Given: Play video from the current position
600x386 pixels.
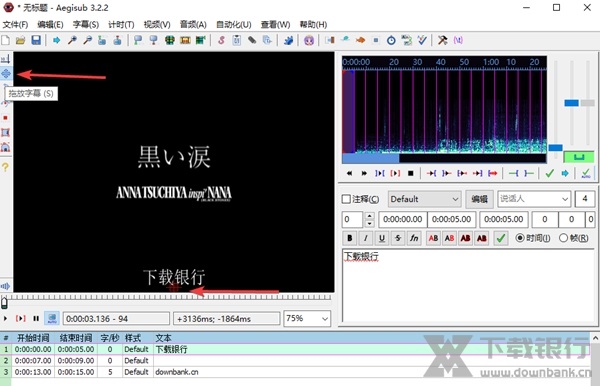Looking at the screenshot, I should coord(5,318).
